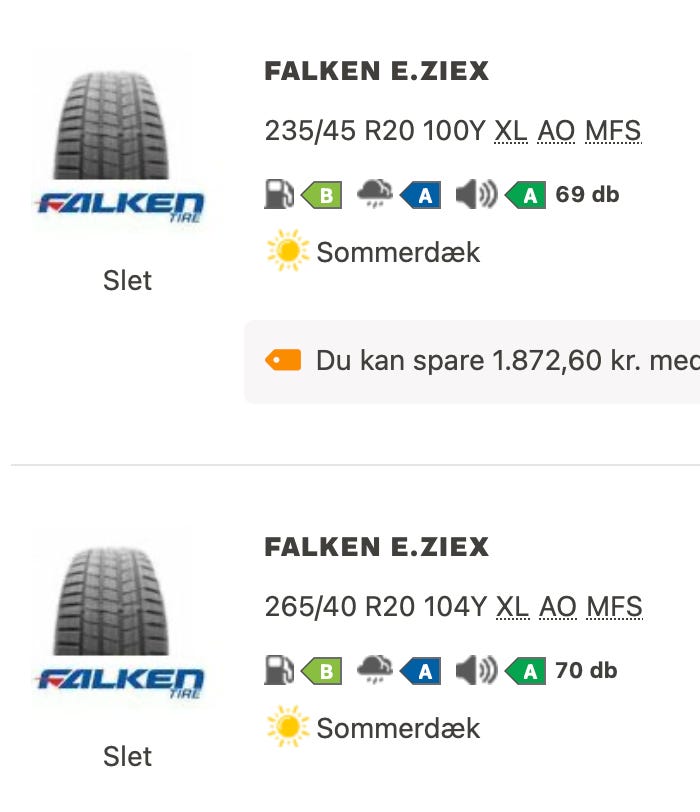Viewport: 700px width, 812px height.
Task: Click wet grip rain icon on 265/40 tire
Action: click(375, 670)
